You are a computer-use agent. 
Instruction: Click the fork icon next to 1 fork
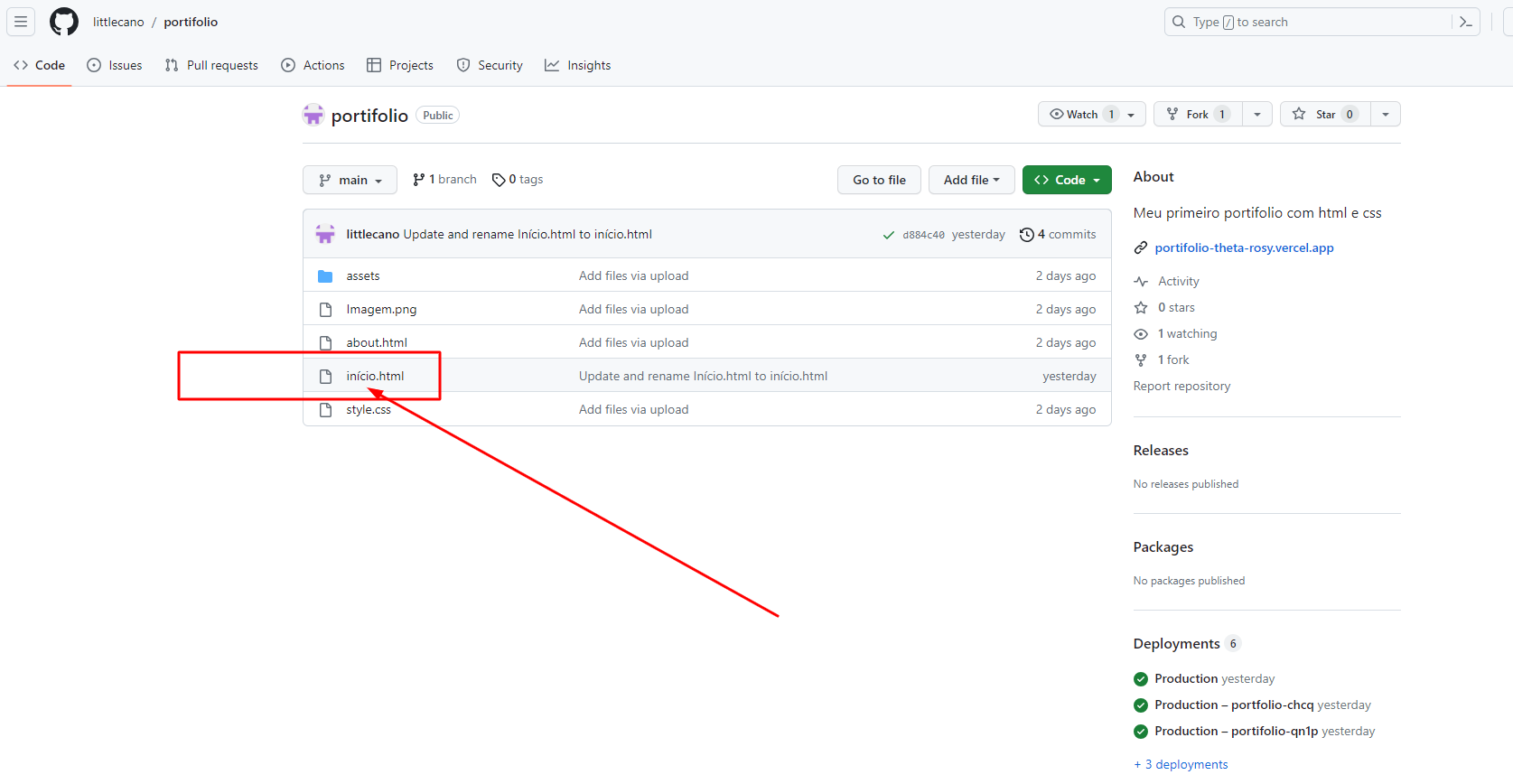pos(1141,360)
